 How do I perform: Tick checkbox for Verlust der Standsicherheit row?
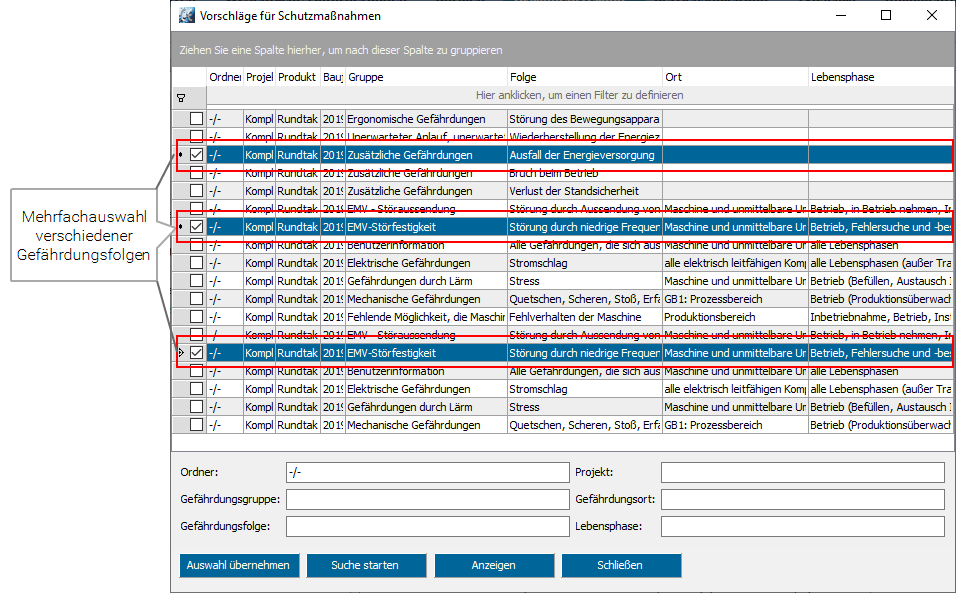coord(196,191)
